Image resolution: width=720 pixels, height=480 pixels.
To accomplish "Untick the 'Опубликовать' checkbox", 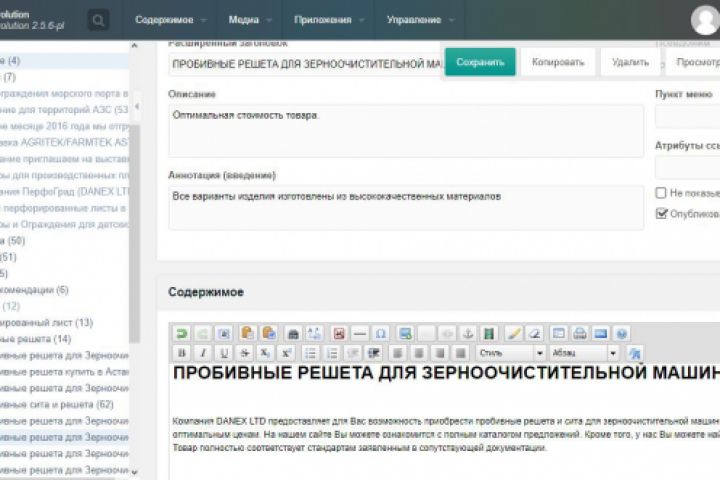I will tap(661, 214).
